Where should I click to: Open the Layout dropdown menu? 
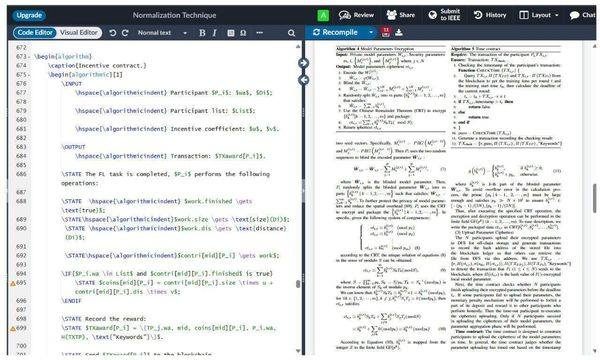(x=539, y=15)
